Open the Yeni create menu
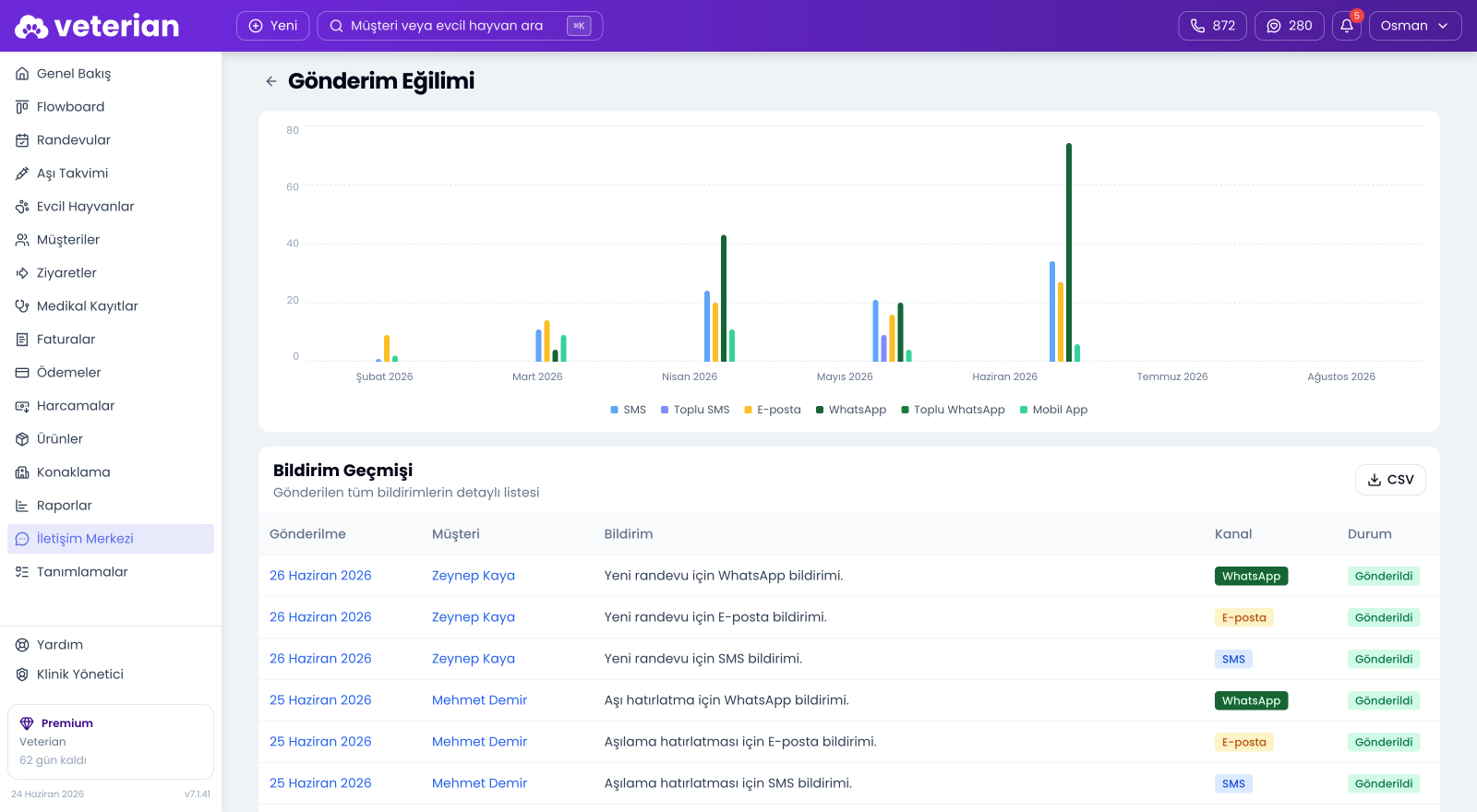Screen dimensions: 1477x812 click(273, 26)
